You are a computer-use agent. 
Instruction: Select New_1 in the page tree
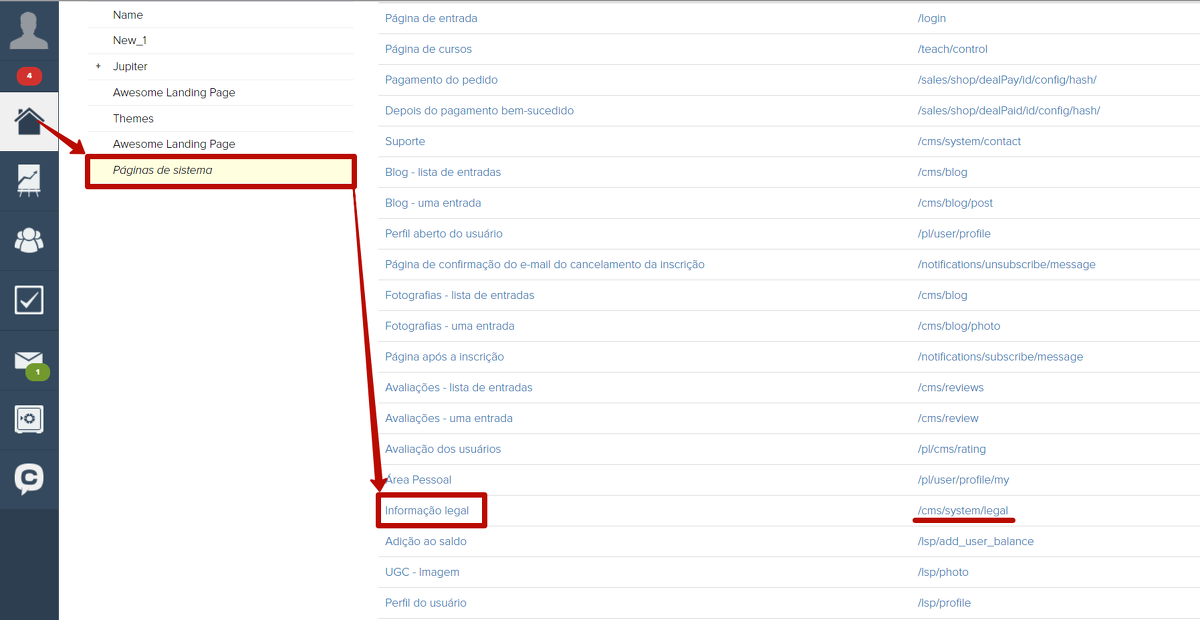click(x=130, y=40)
